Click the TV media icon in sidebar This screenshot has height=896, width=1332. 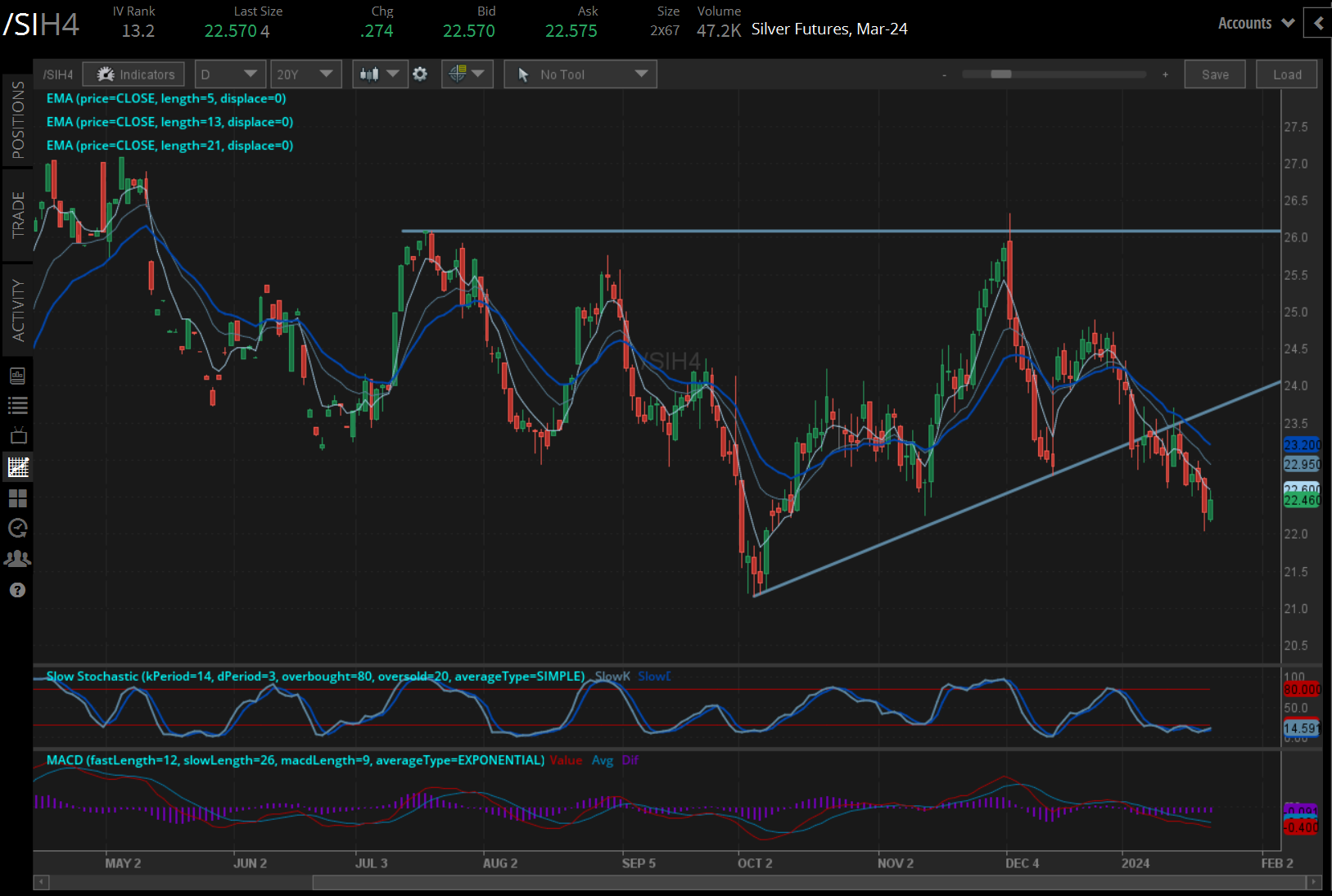click(17, 435)
